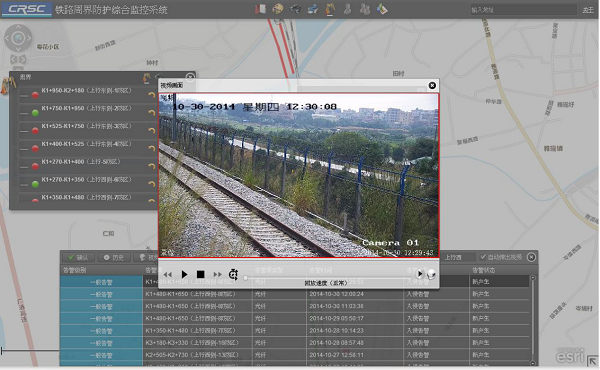This screenshot has width=600, height=370.
Task: Click orange arrow for K1+400-K1+525 row
Action: point(152,148)
